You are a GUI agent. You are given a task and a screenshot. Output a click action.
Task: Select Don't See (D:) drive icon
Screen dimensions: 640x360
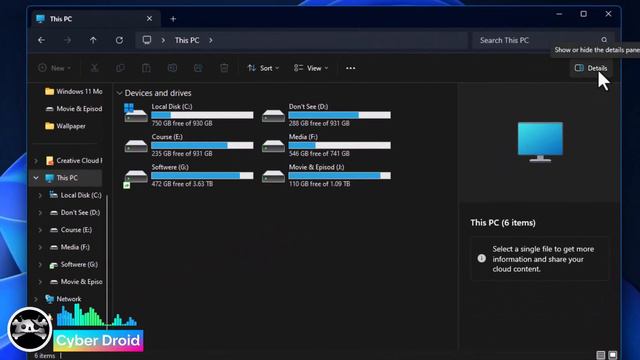pyautogui.click(x=273, y=115)
